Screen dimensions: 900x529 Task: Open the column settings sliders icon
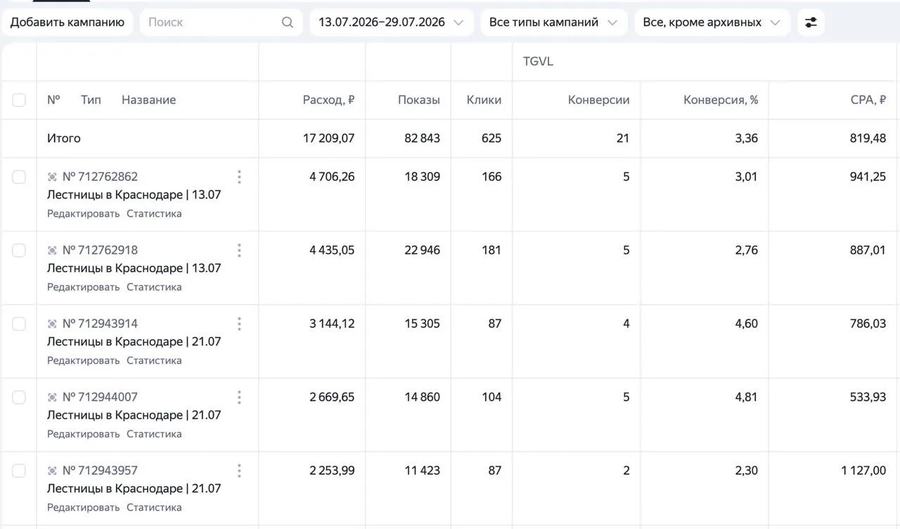(x=810, y=22)
